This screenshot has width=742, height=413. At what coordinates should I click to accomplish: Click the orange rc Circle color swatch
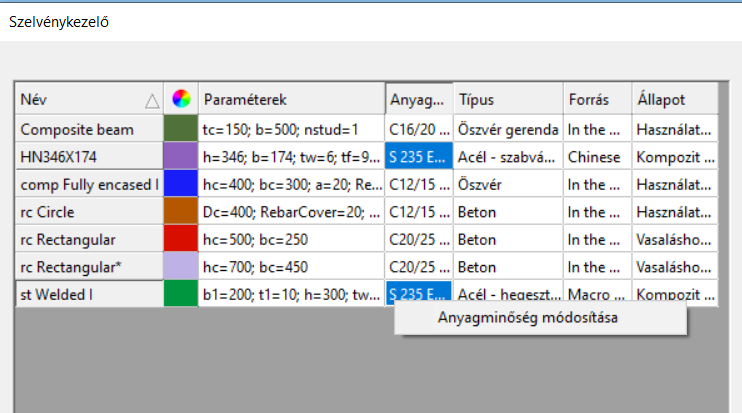181,211
